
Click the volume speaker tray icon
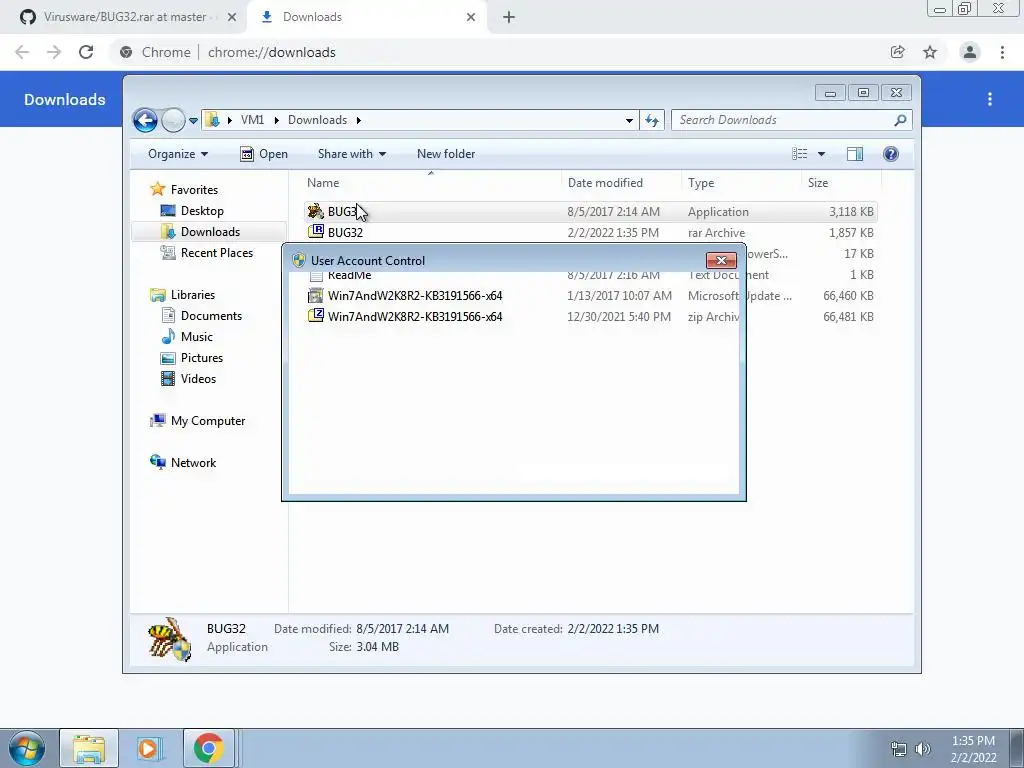click(922, 749)
